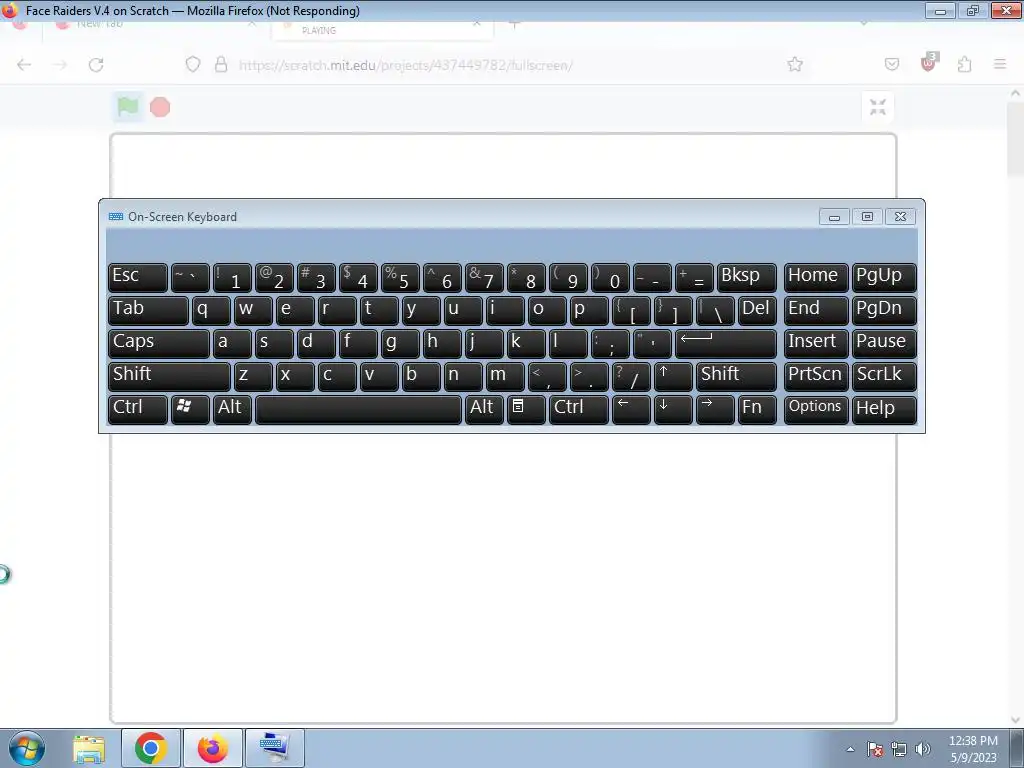Click the Windows logo key on On-Screen Keyboard

click(x=190, y=409)
